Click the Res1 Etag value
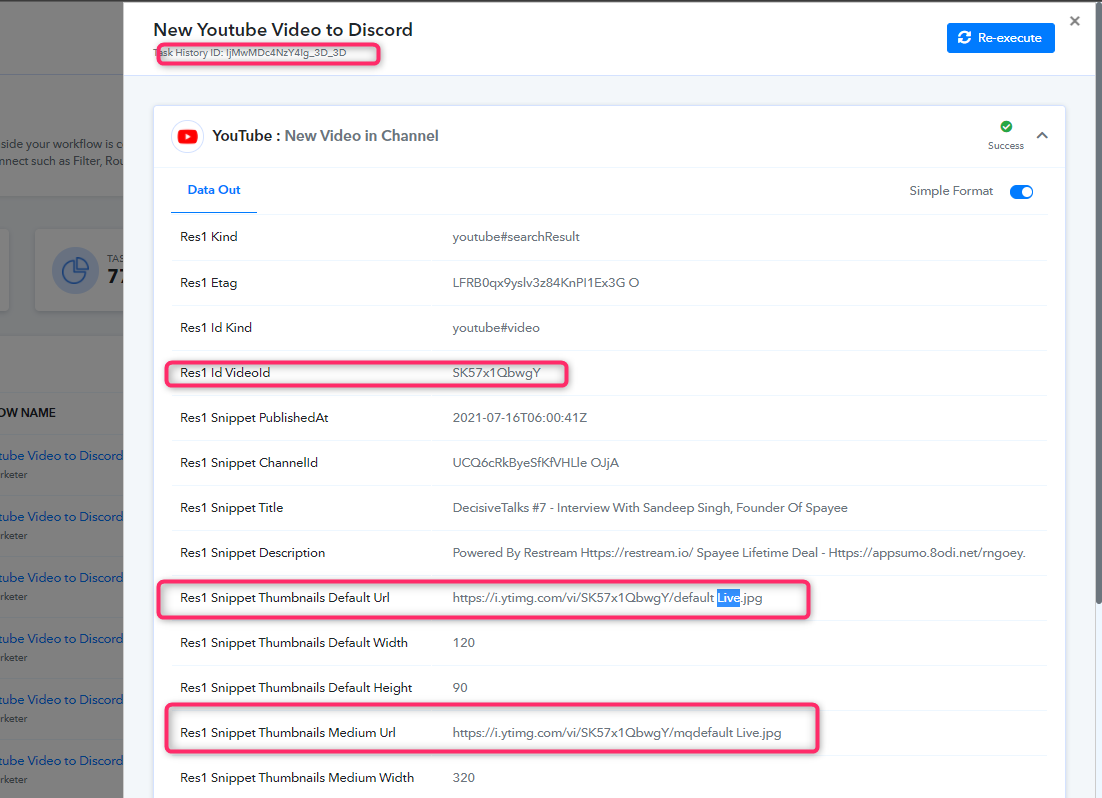Screen dimensions: 1102x798 pyautogui.click(x=545, y=283)
